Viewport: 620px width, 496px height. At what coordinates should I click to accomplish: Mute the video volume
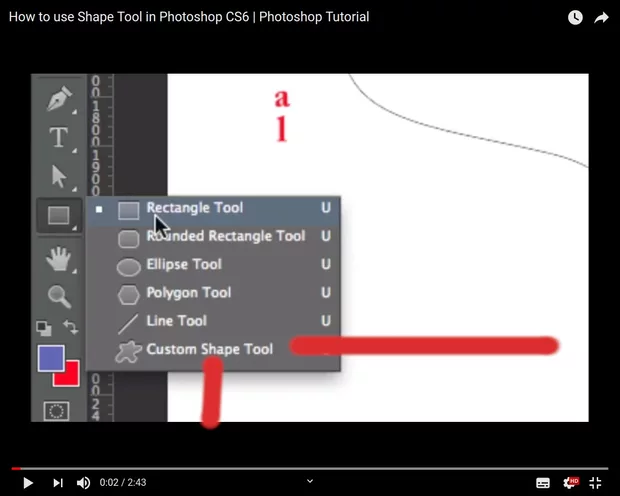[x=83, y=483]
